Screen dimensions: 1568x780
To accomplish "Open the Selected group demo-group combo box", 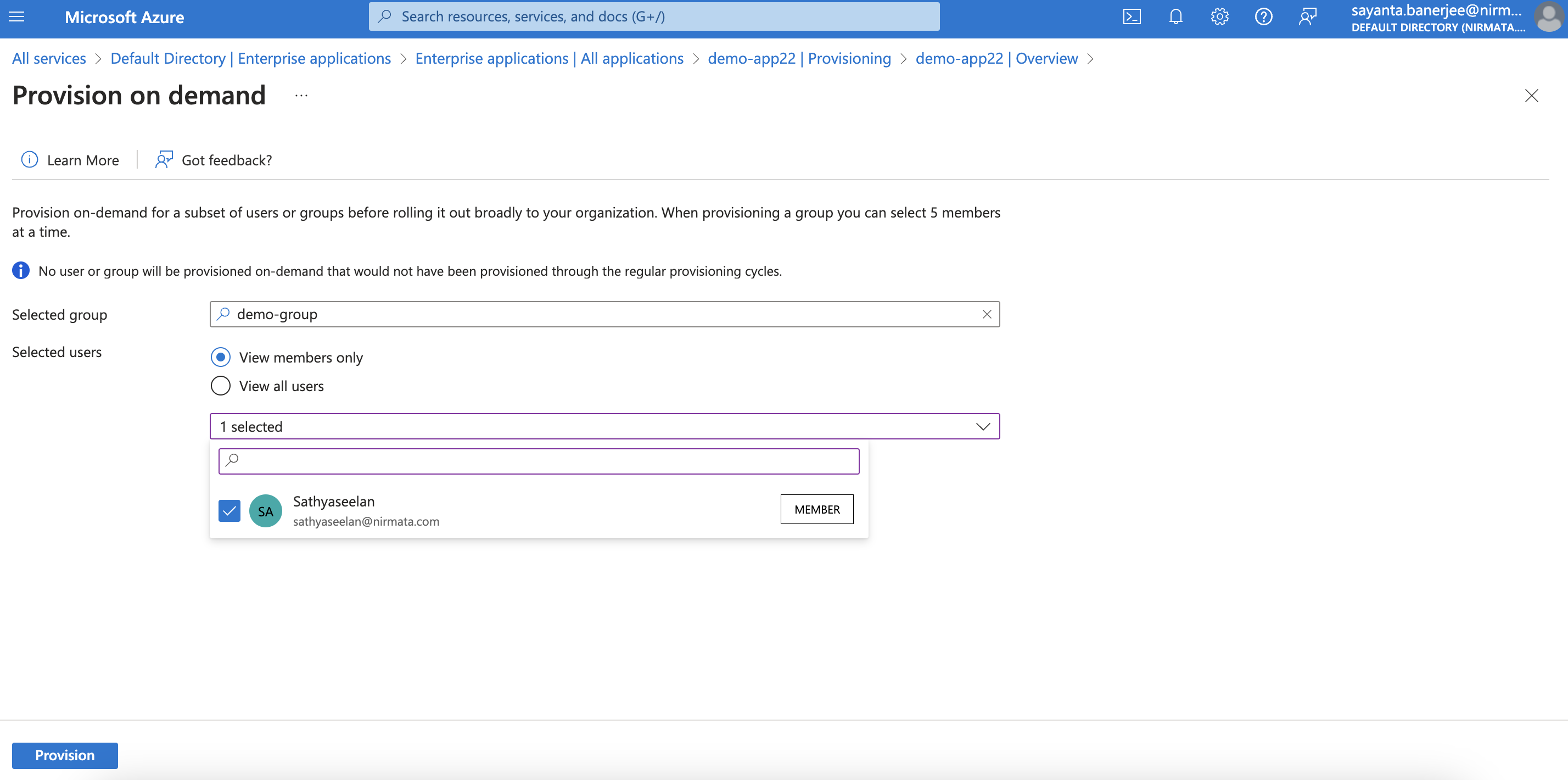I will pos(604,314).
